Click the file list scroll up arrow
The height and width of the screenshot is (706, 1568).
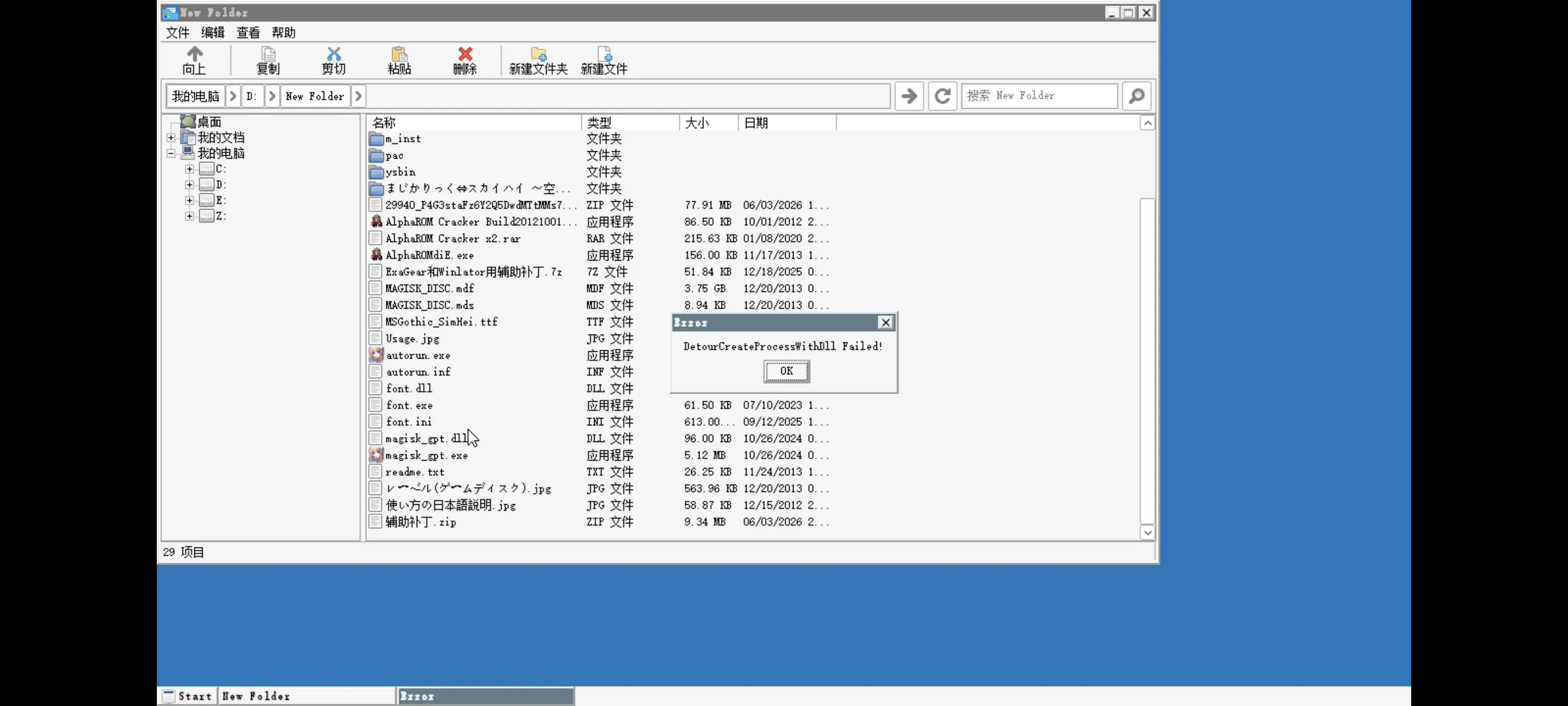click(x=1147, y=123)
